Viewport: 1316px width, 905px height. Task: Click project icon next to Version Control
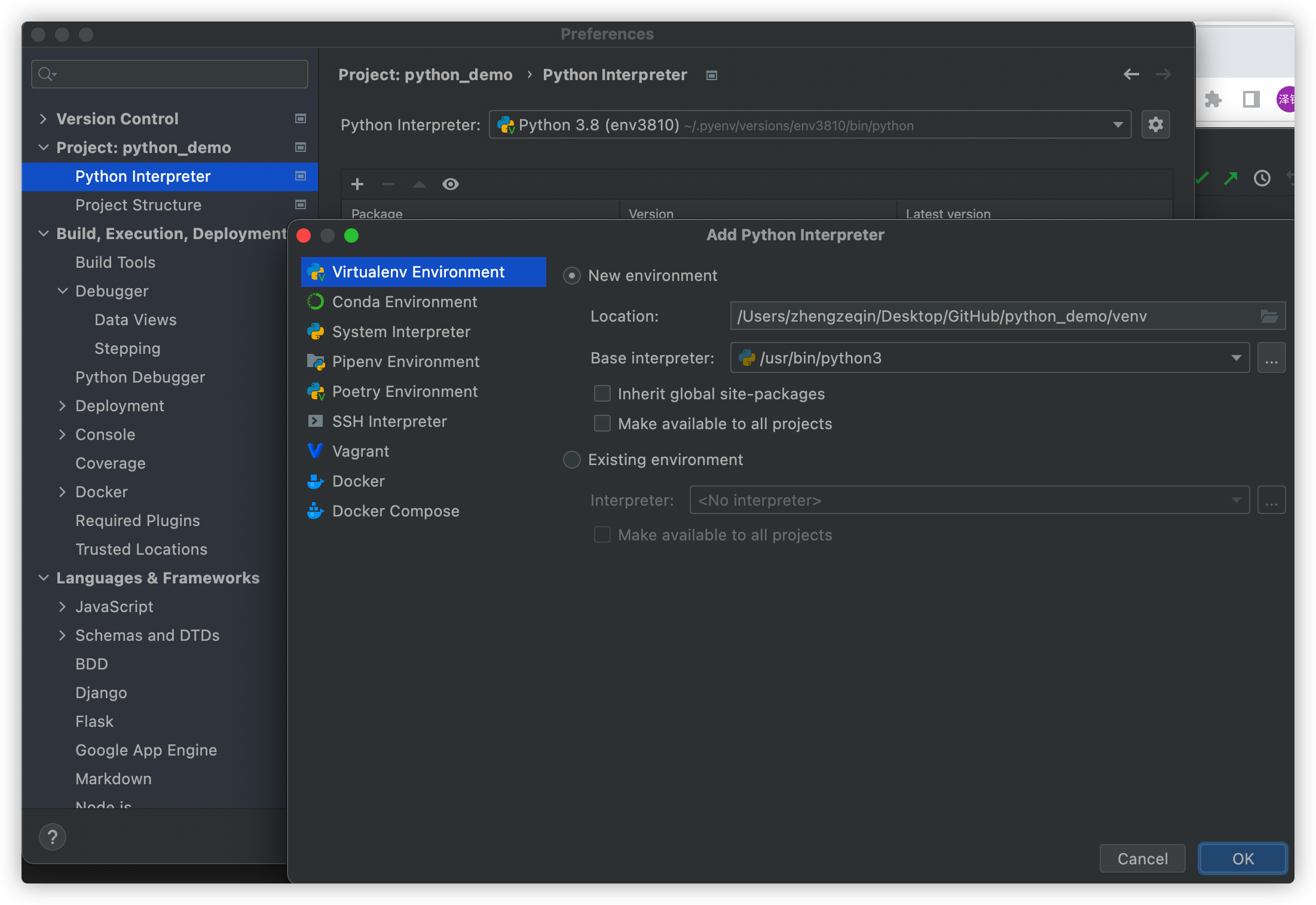click(301, 119)
